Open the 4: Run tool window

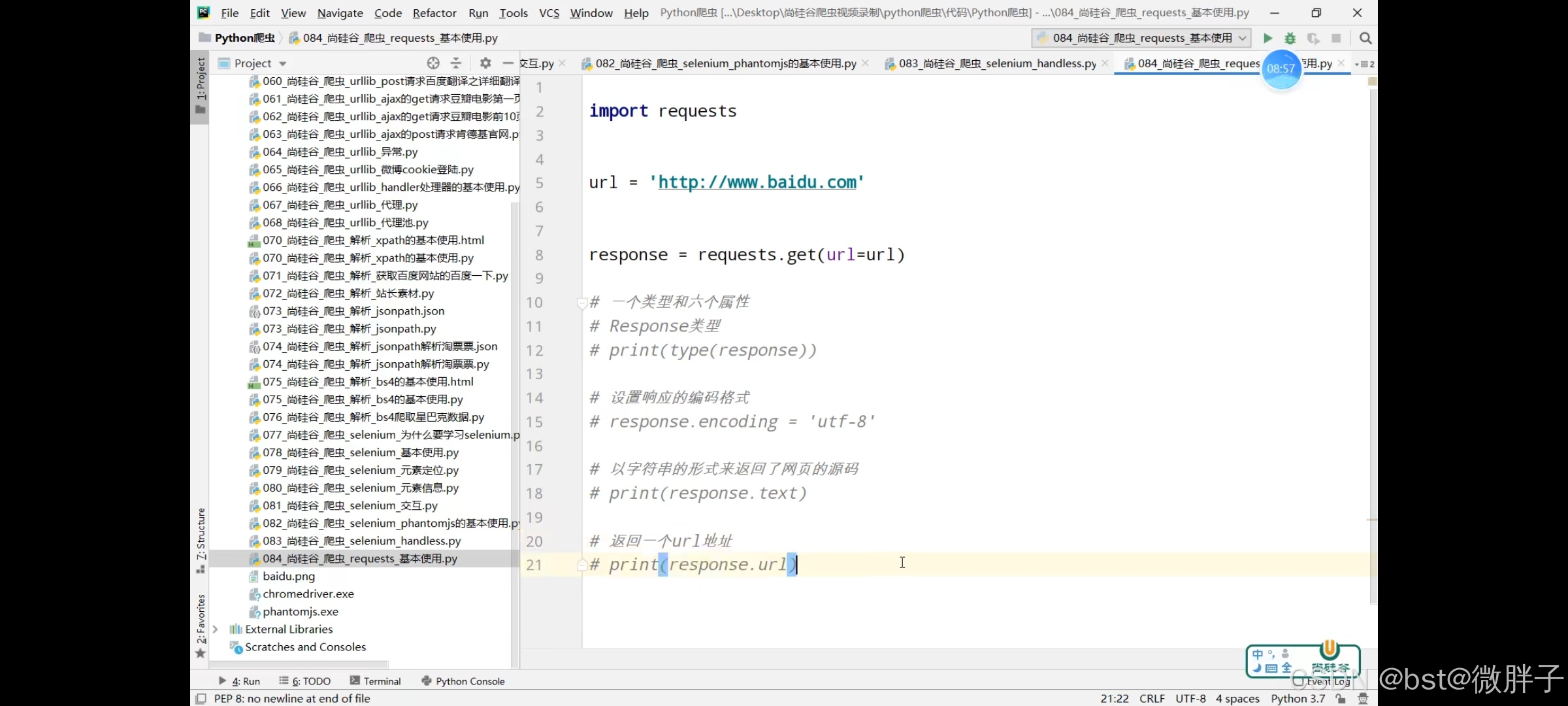pyautogui.click(x=239, y=681)
